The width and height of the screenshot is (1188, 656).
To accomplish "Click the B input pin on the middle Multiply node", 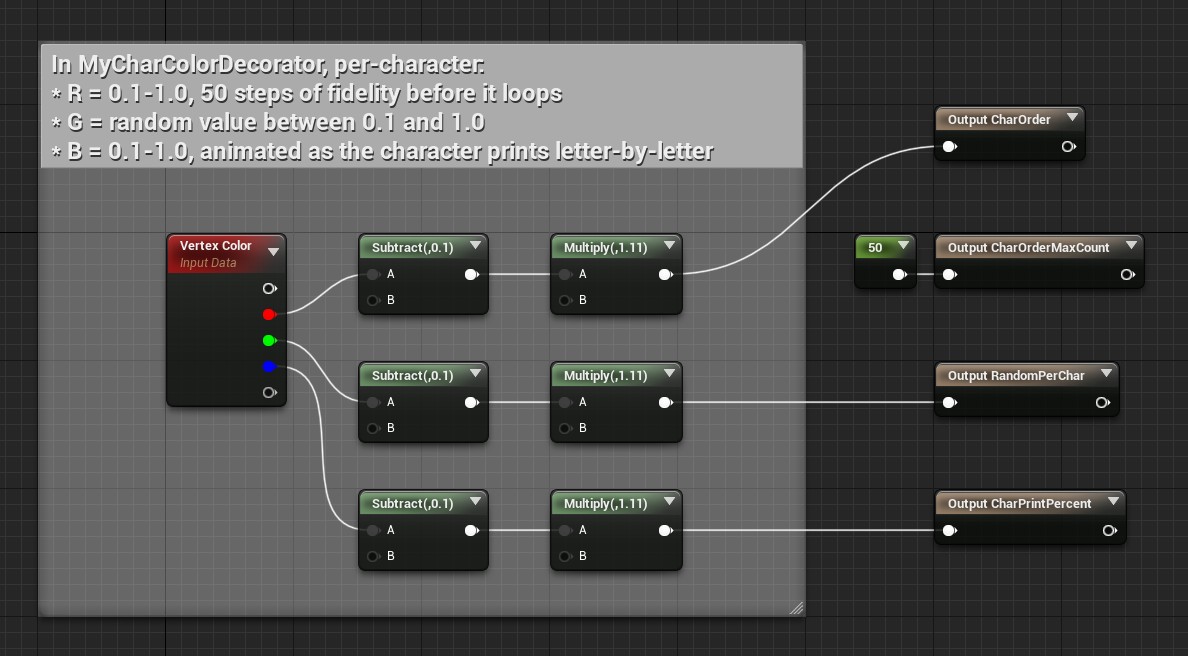I will [x=565, y=428].
